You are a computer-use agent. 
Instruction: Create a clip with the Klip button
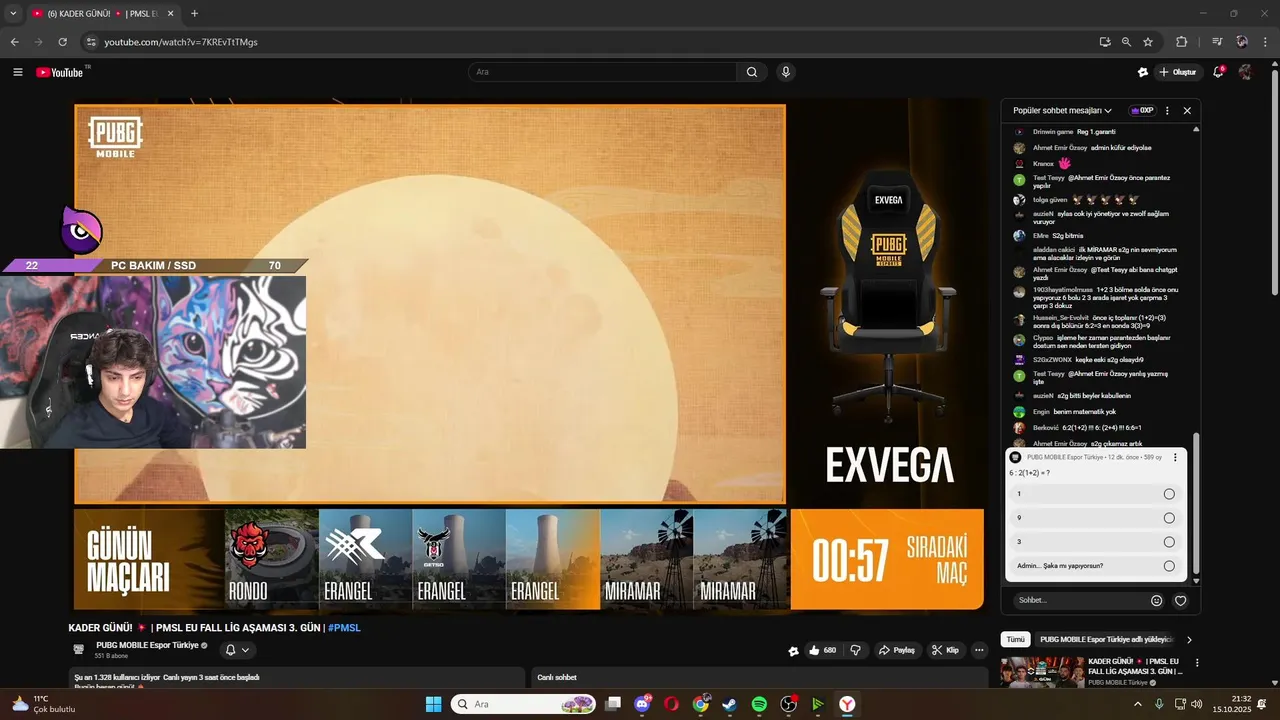[946, 650]
